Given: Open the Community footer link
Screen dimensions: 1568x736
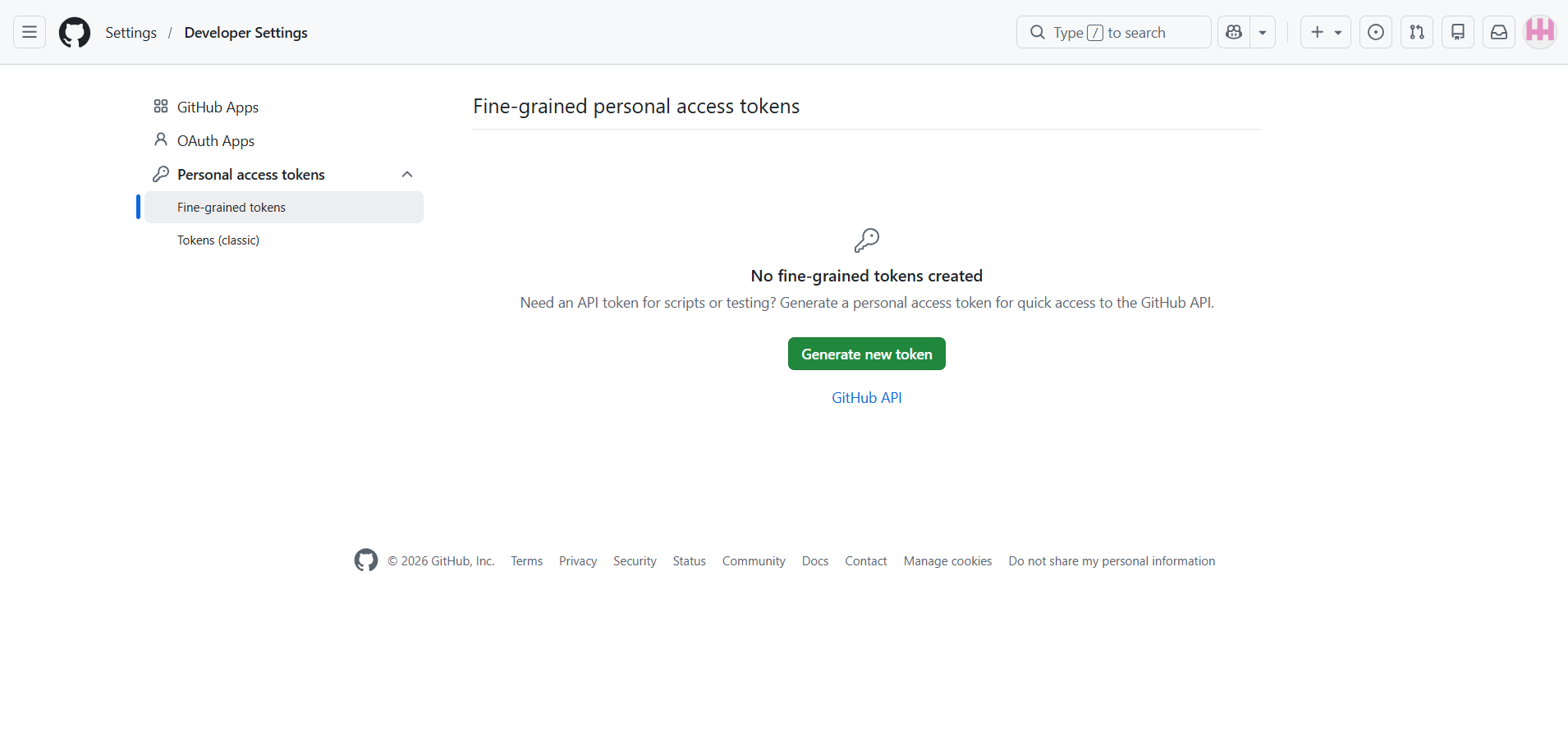Looking at the screenshot, I should click(754, 561).
